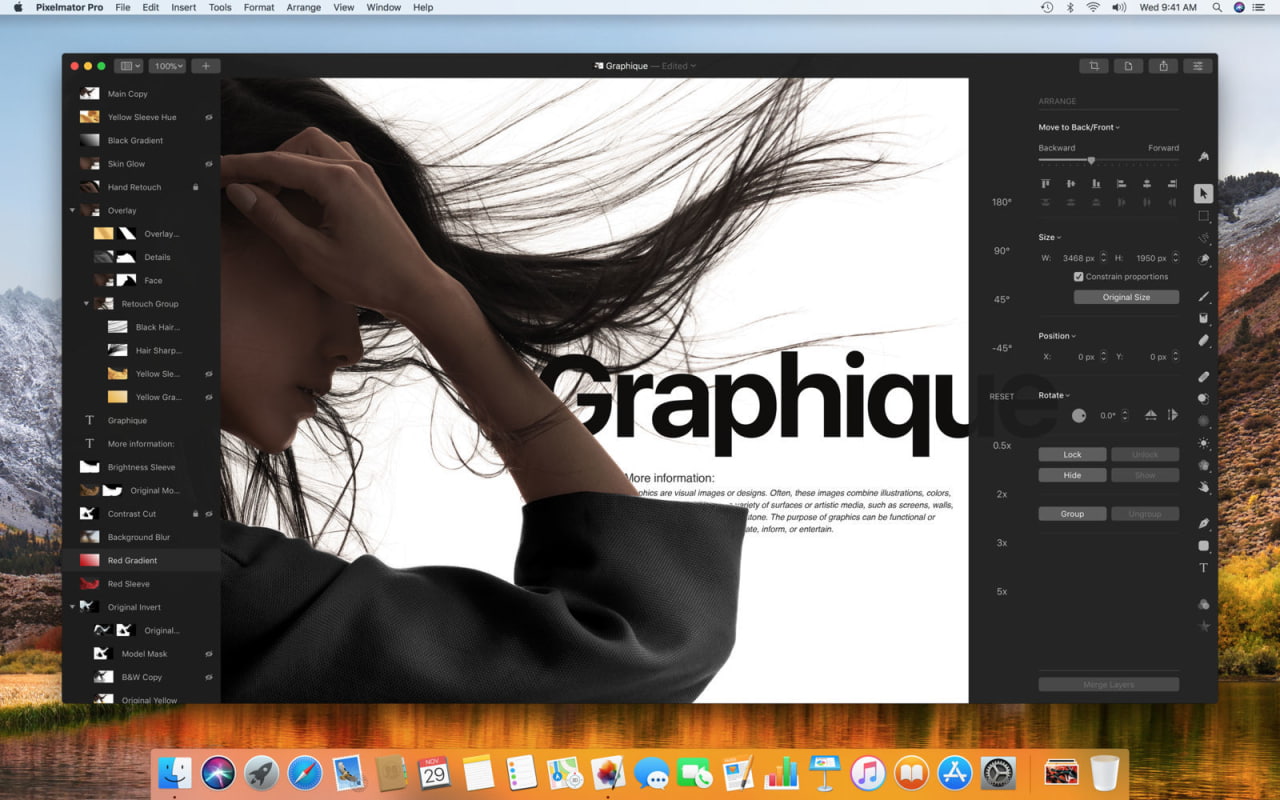Select the Arrange arrow tool

pos(1203,193)
